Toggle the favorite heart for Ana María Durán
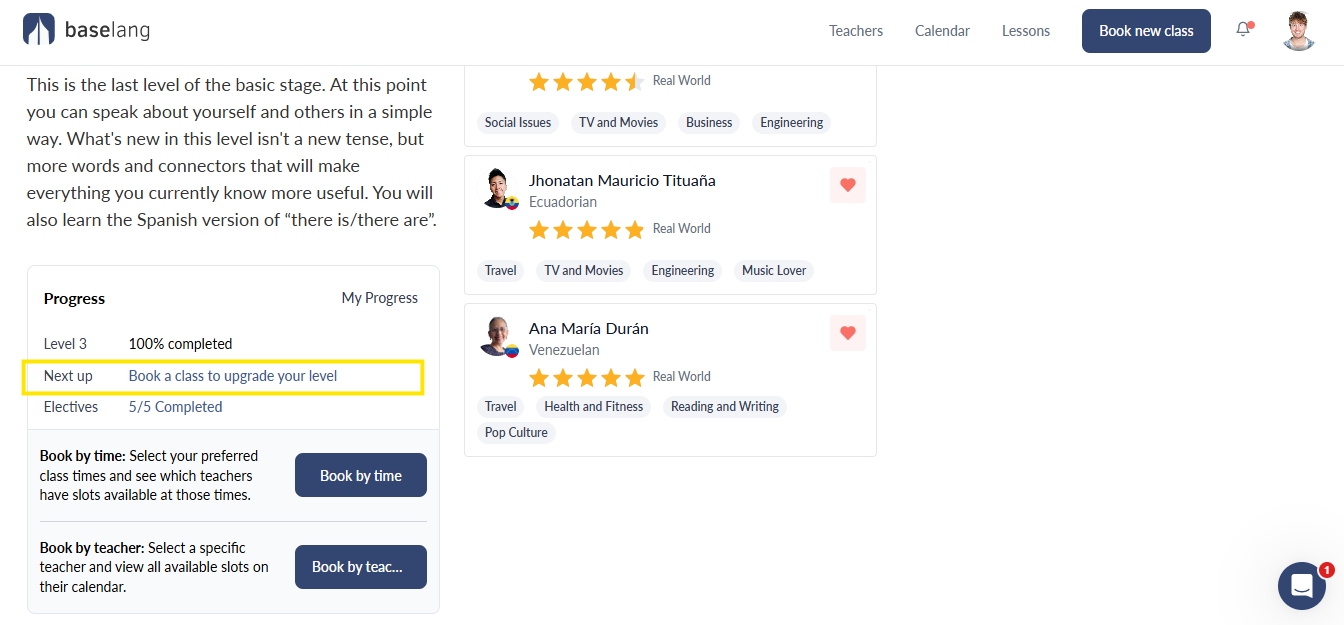This screenshot has width=1344, height=625. tap(848, 333)
